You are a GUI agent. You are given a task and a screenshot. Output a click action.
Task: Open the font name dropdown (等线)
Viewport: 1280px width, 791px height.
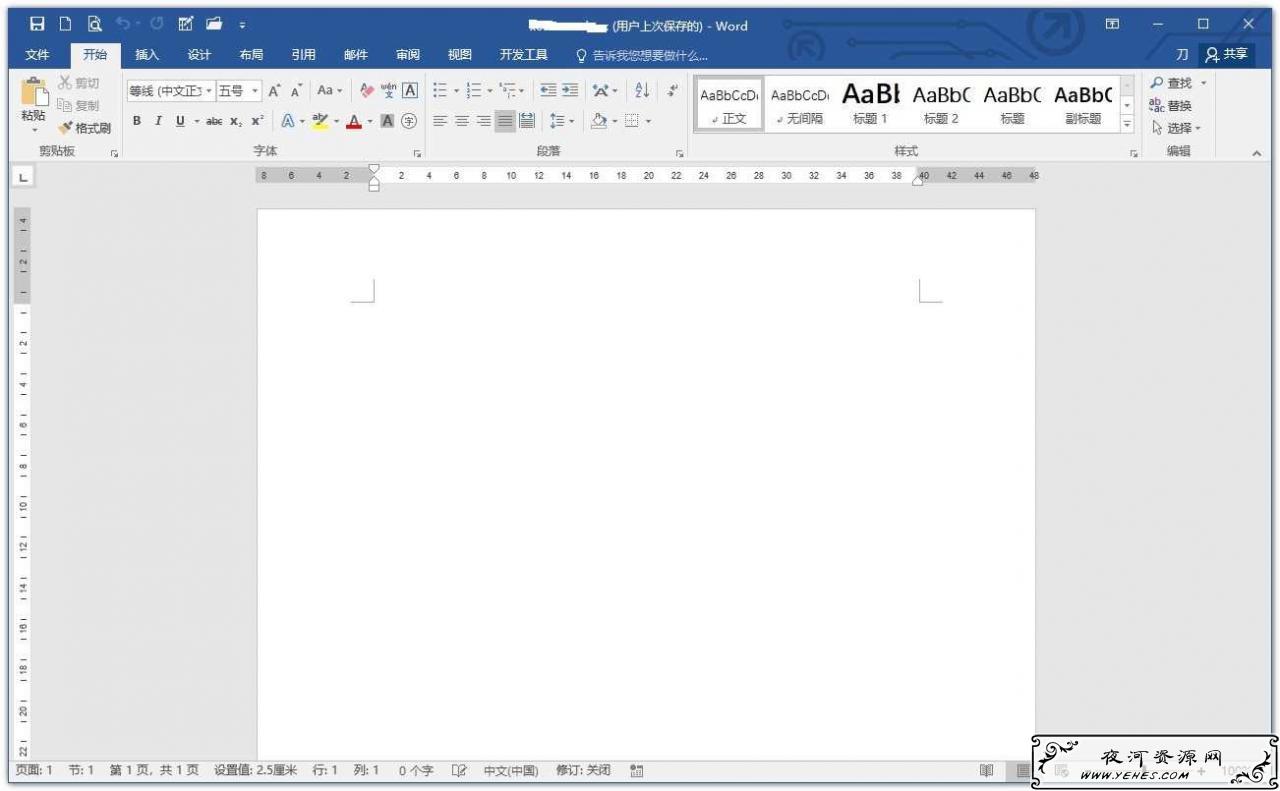209,91
